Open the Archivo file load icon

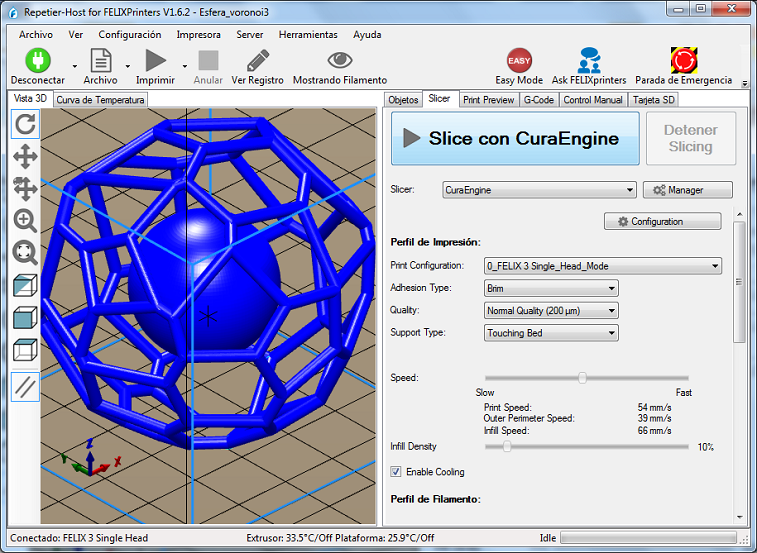(x=101, y=60)
